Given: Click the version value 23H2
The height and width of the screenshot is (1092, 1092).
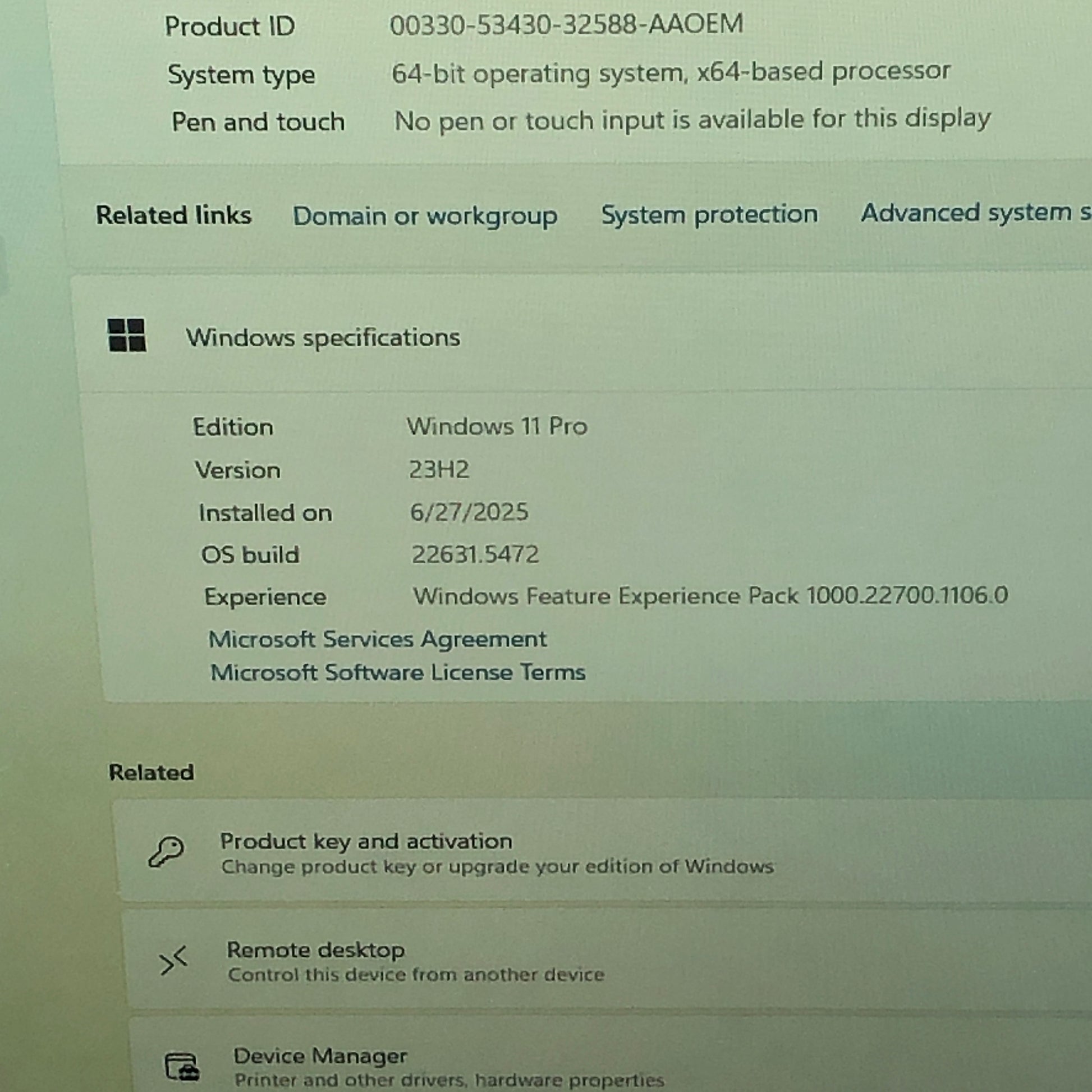Looking at the screenshot, I should point(439,469).
